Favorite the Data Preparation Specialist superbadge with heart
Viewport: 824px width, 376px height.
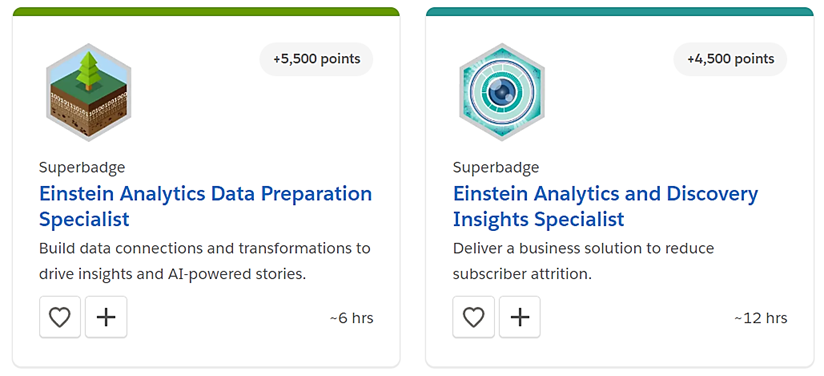(x=60, y=317)
